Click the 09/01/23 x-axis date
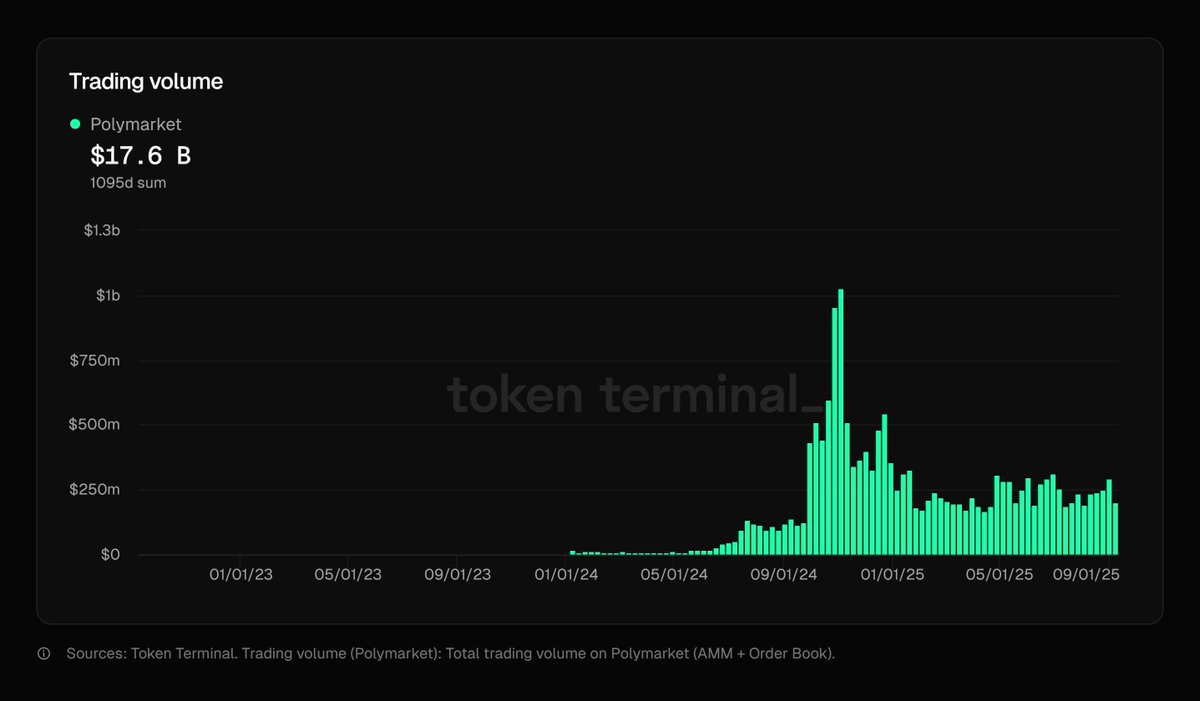Image resolution: width=1200 pixels, height=701 pixels. click(x=457, y=575)
